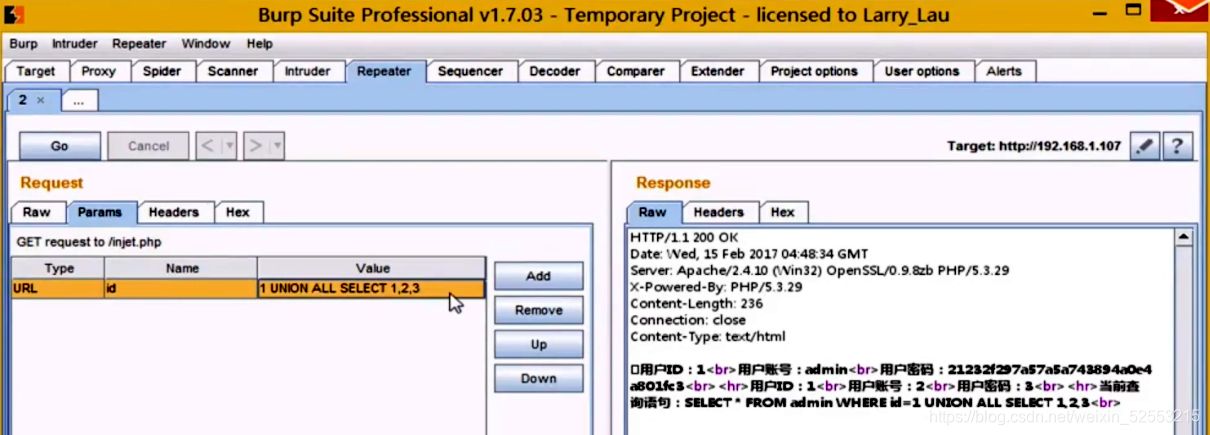The width and height of the screenshot is (1210, 435).
Task: Remove the selected parameter
Action: point(538,310)
